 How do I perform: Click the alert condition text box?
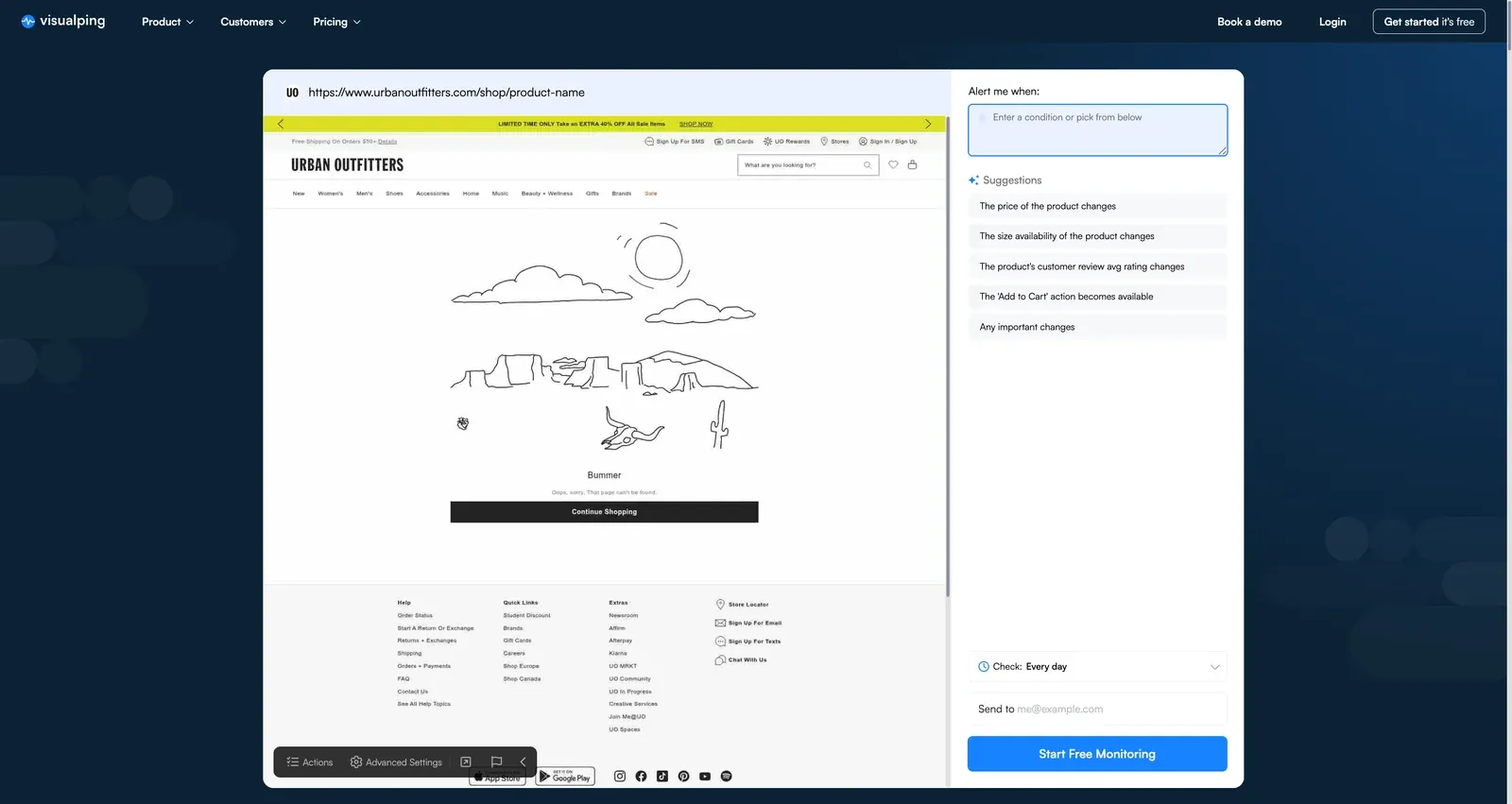coord(1097,130)
